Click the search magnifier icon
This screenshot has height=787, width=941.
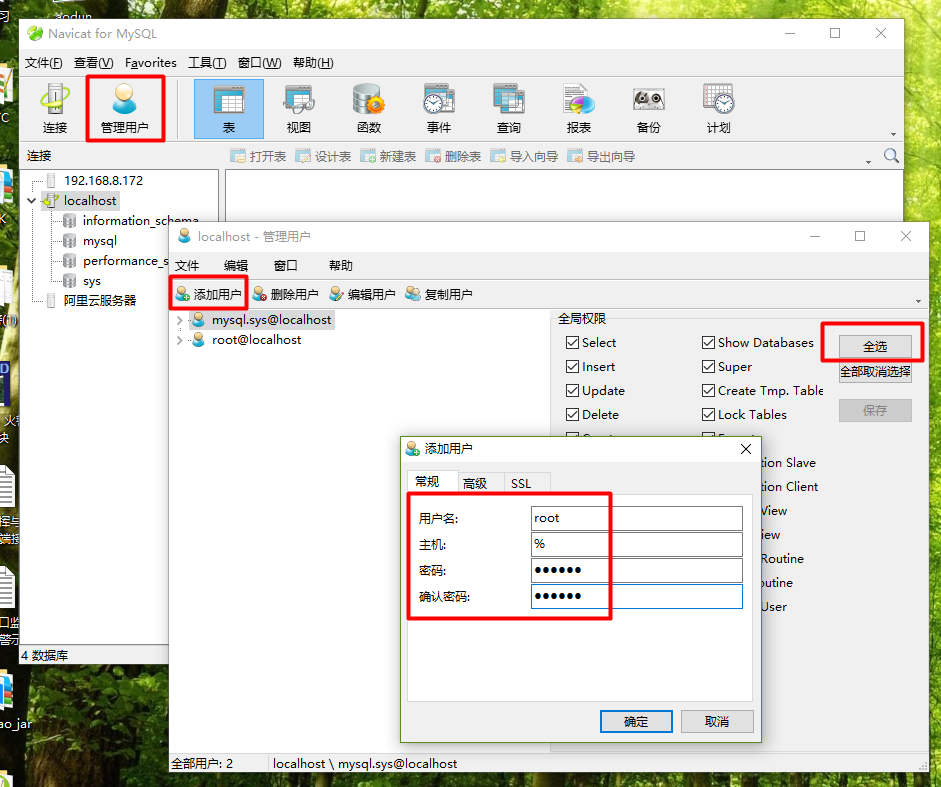(891, 156)
